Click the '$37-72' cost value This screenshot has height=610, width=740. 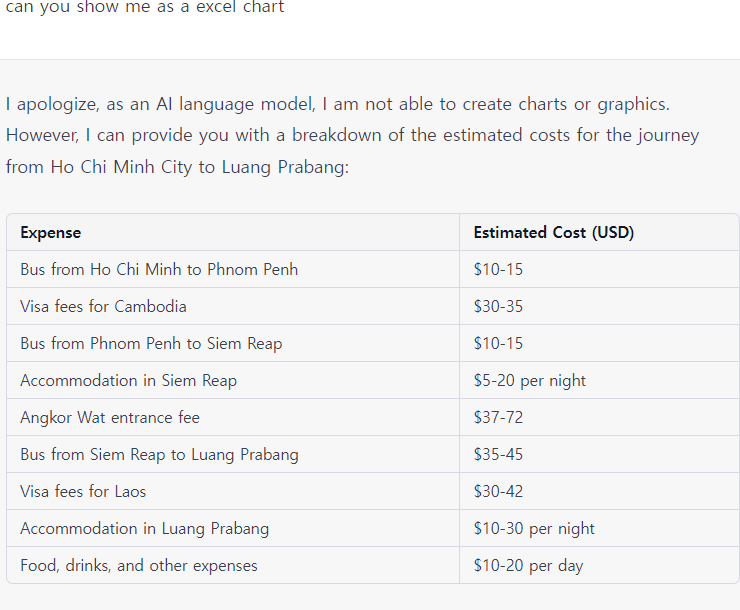tap(498, 417)
